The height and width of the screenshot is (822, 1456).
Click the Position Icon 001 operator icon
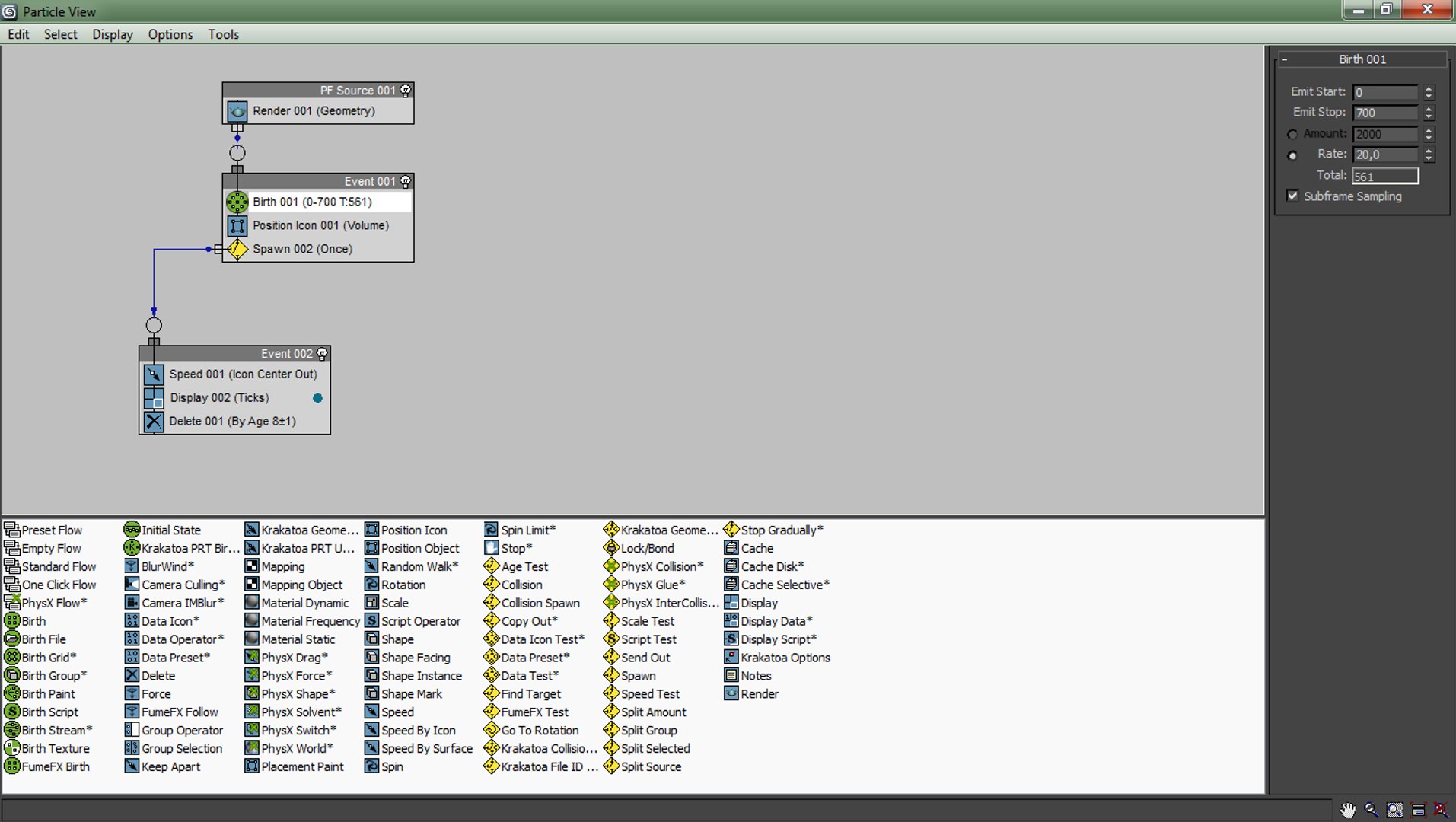237,225
